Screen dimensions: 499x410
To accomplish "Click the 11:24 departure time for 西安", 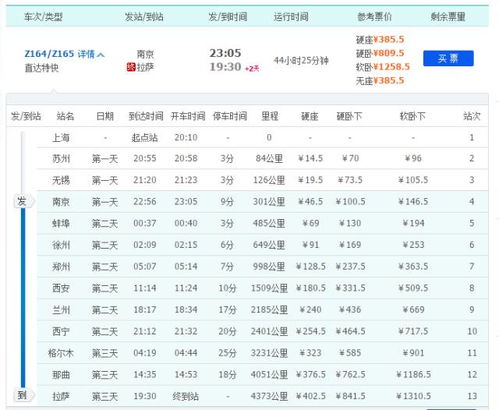I will pos(186,288).
